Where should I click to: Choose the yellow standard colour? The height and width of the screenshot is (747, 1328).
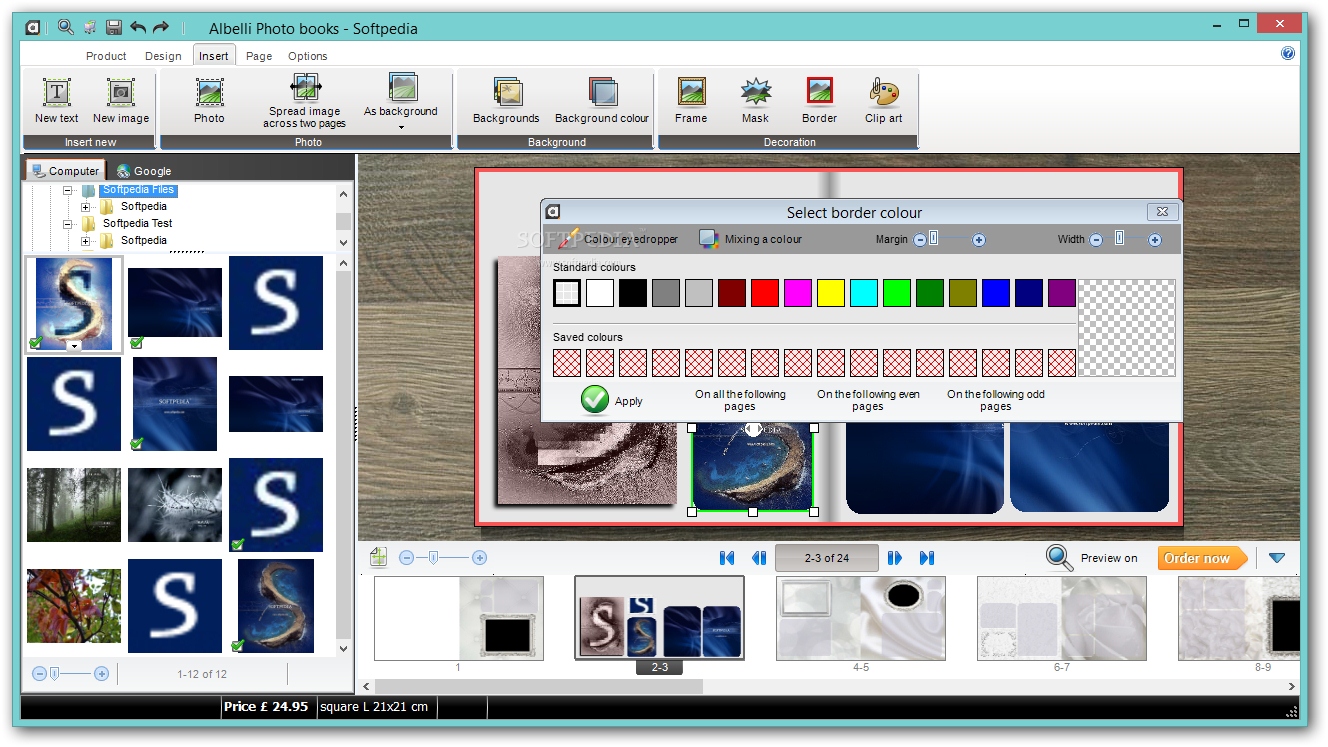point(831,293)
